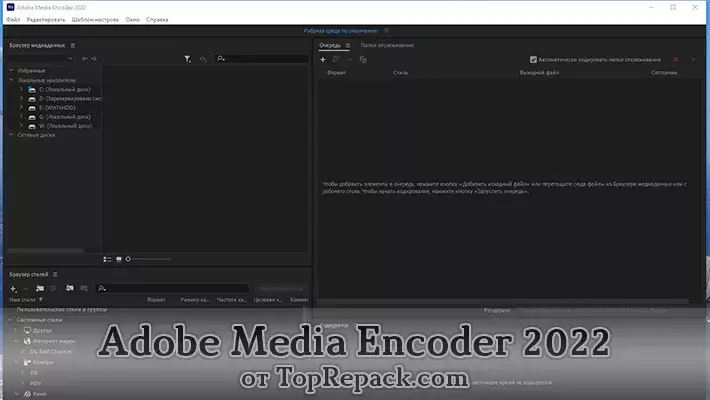This screenshot has height=400, width=710.
Task: Click the green Start Queue play icon
Action: [x=693, y=59]
